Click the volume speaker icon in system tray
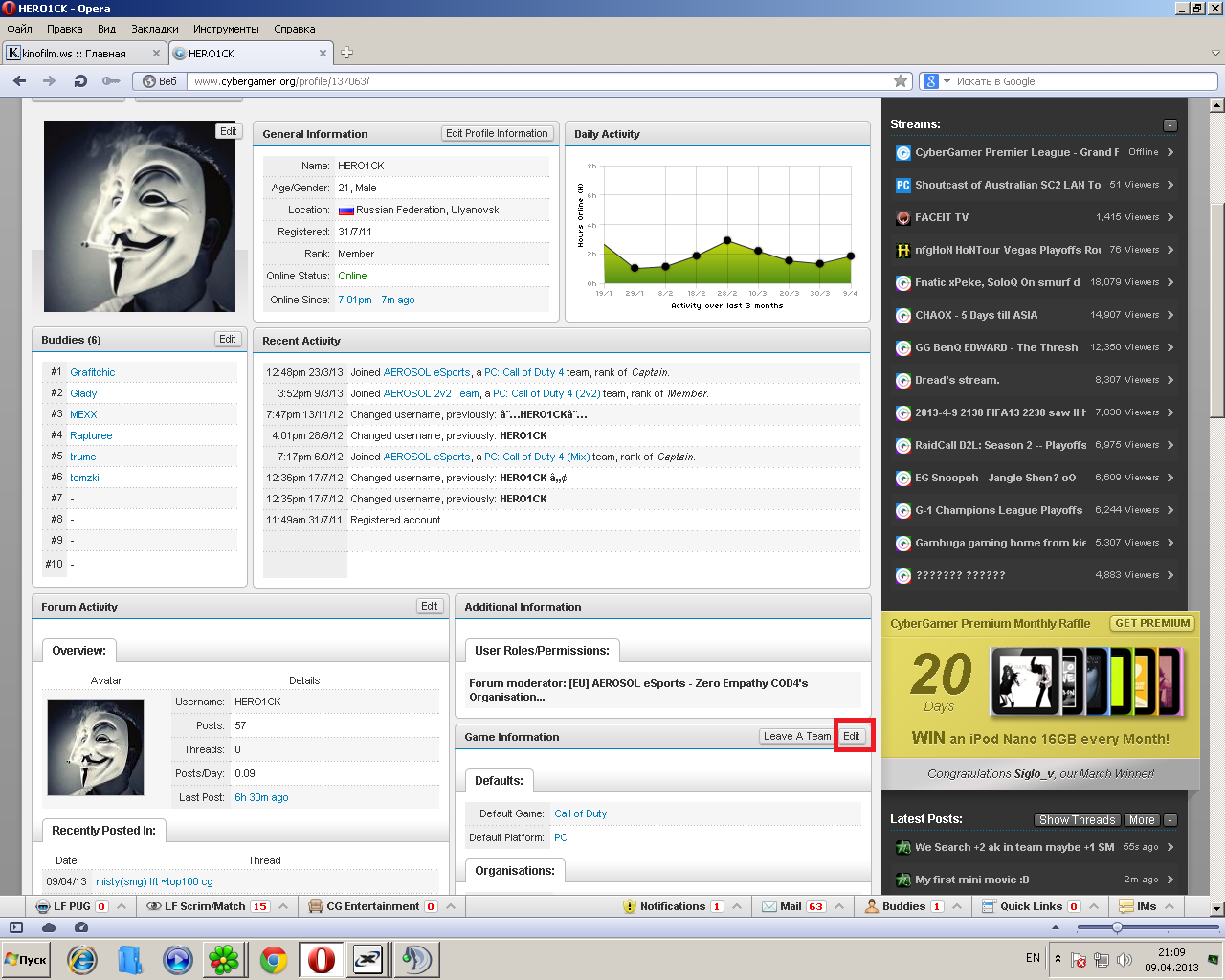 (1125, 960)
